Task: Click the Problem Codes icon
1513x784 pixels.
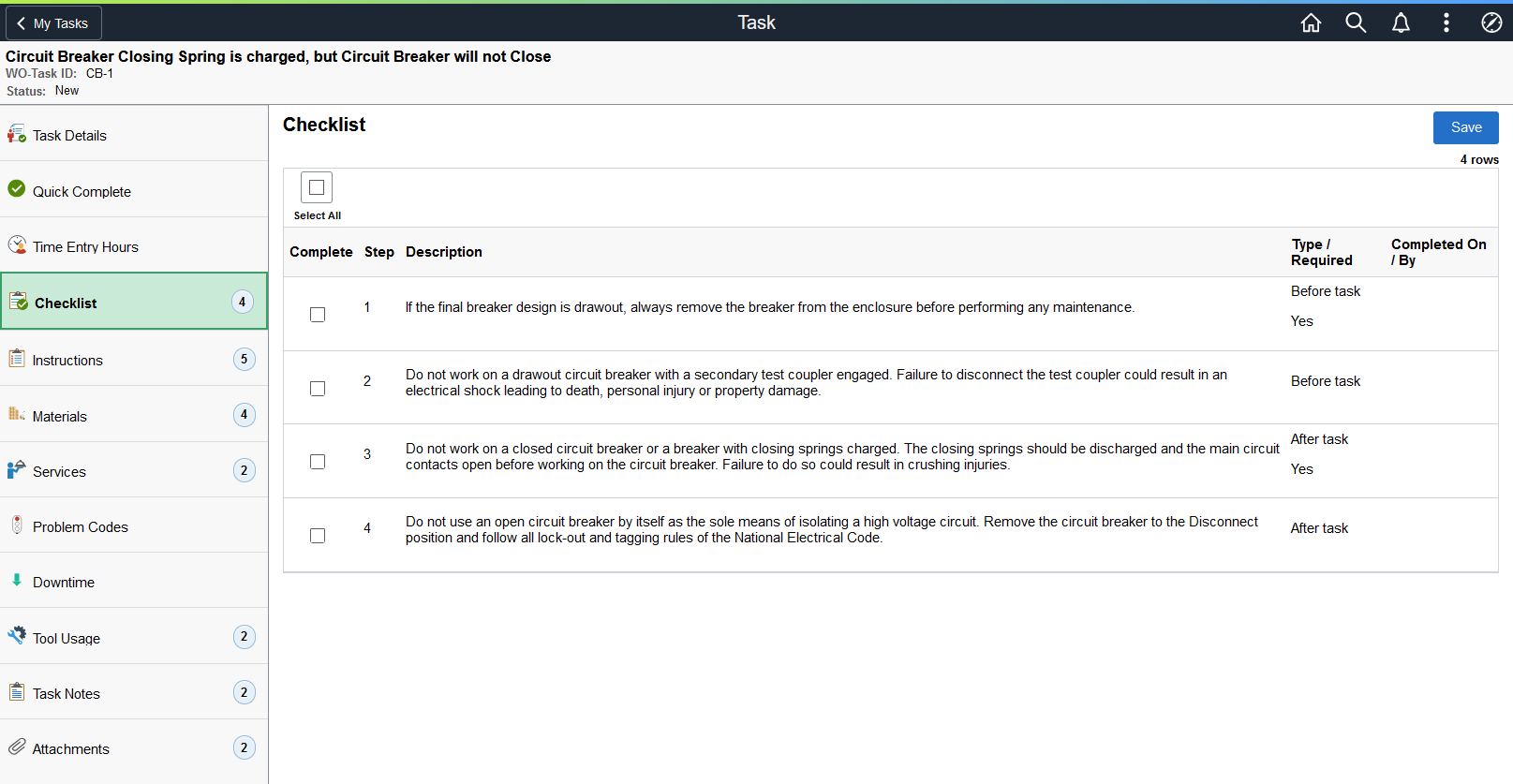Action: click(x=17, y=525)
